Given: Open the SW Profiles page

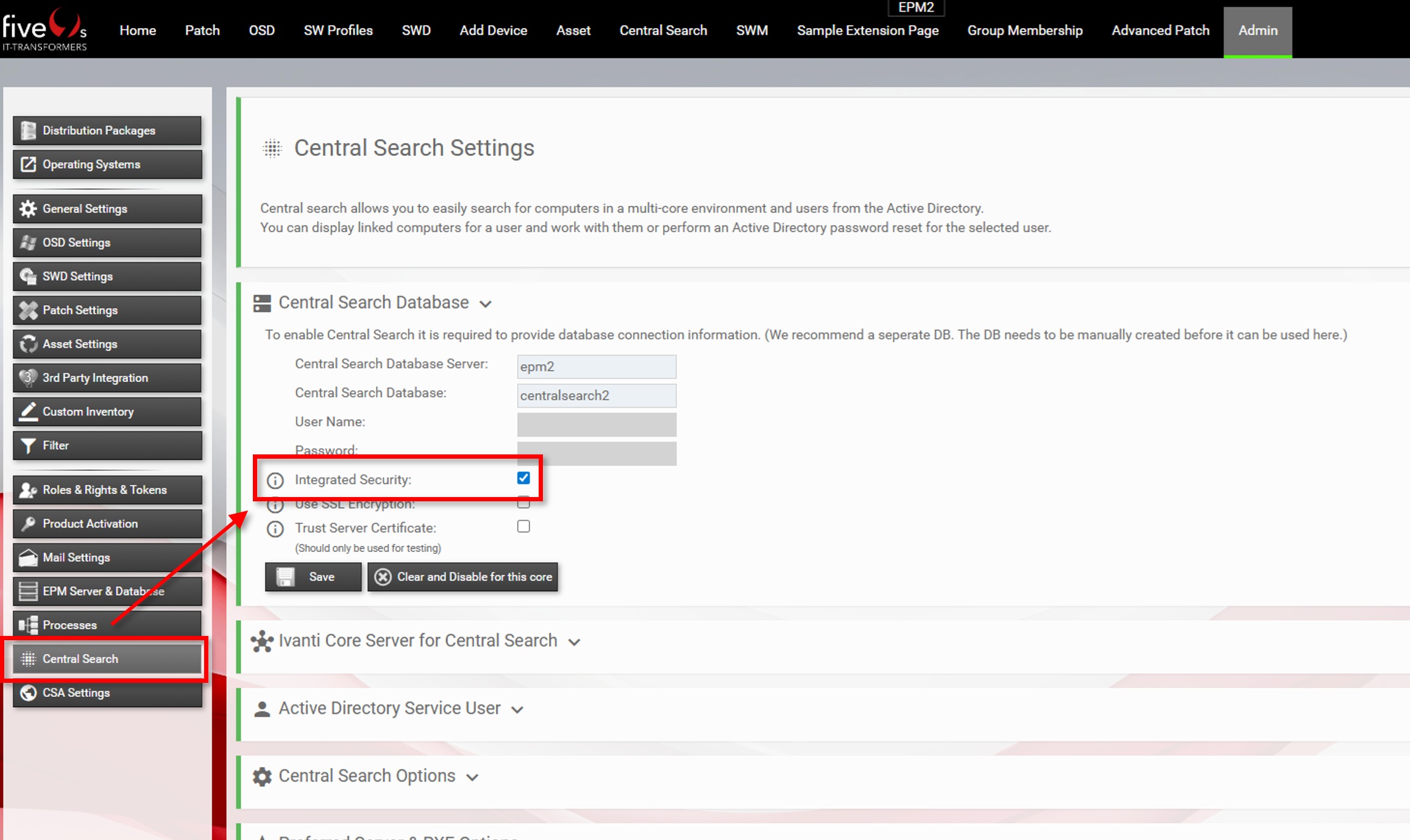Looking at the screenshot, I should (338, 30).
